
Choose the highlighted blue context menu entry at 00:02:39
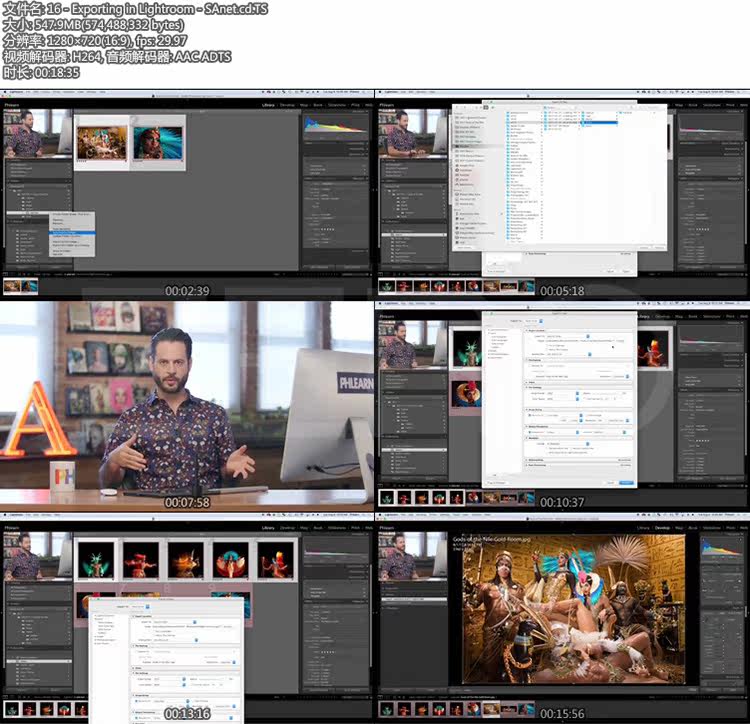[72, 232]
